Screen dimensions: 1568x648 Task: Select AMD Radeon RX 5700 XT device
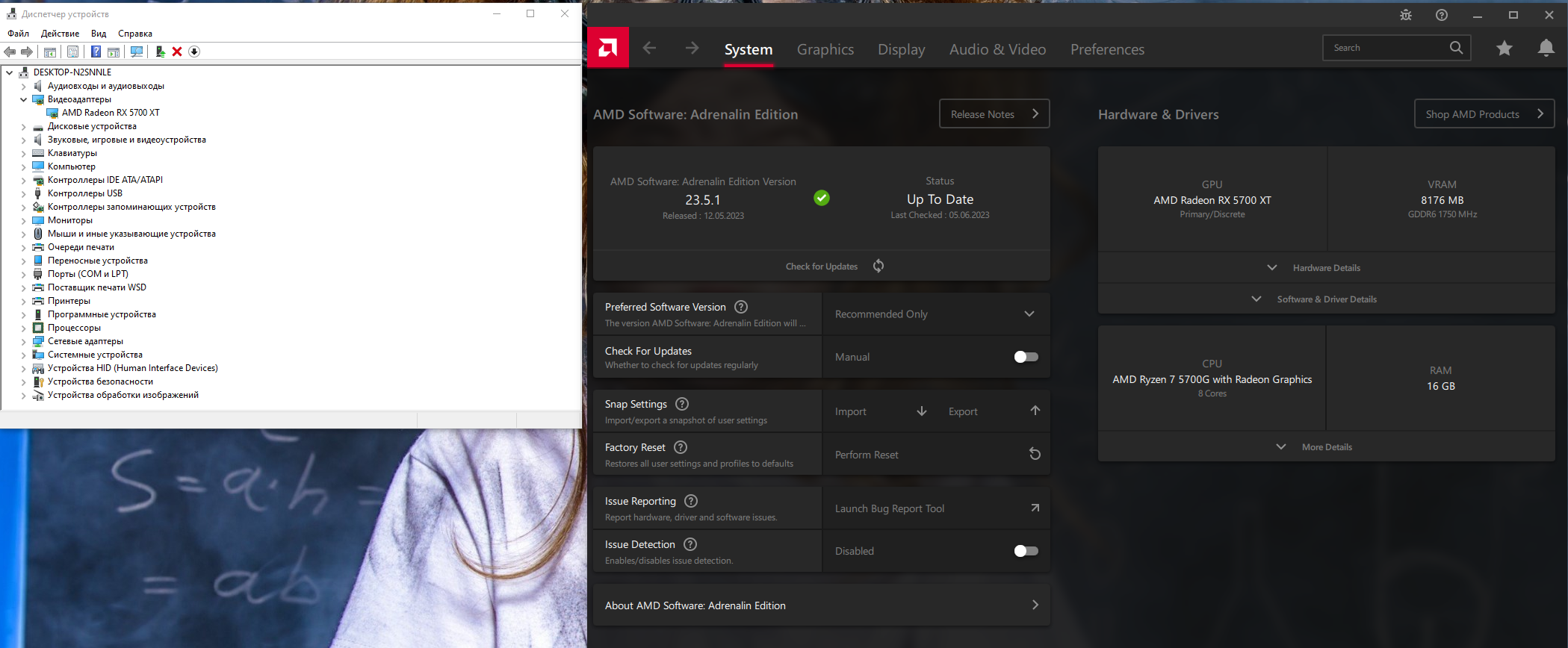click(x=111, y=113)
